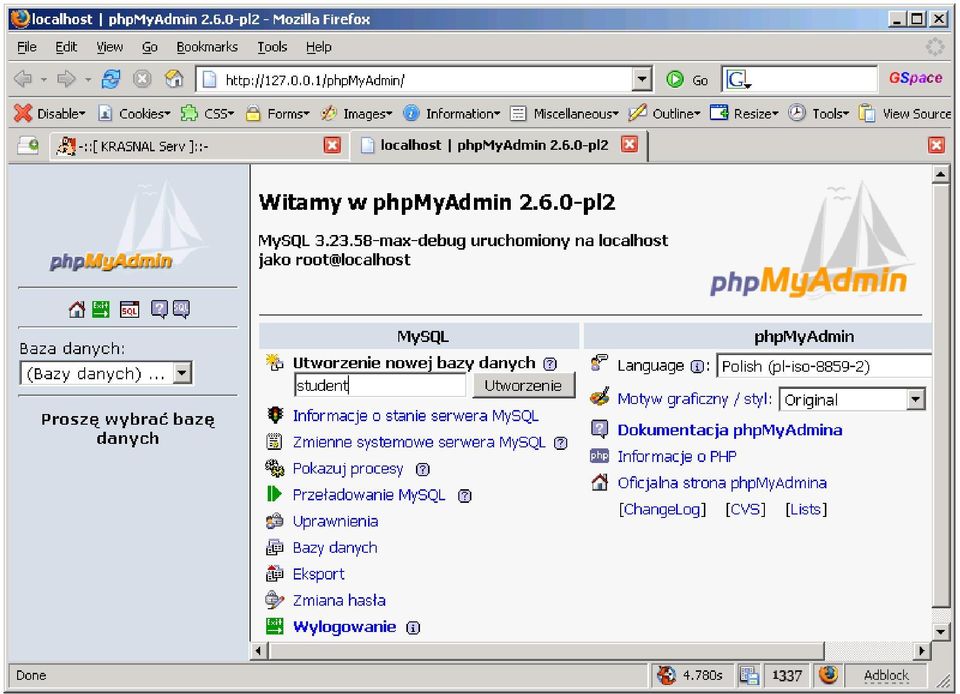Click the green Exit icon in sidebar
This screenshot has height=694, width=960.
(x=101, y=310)
